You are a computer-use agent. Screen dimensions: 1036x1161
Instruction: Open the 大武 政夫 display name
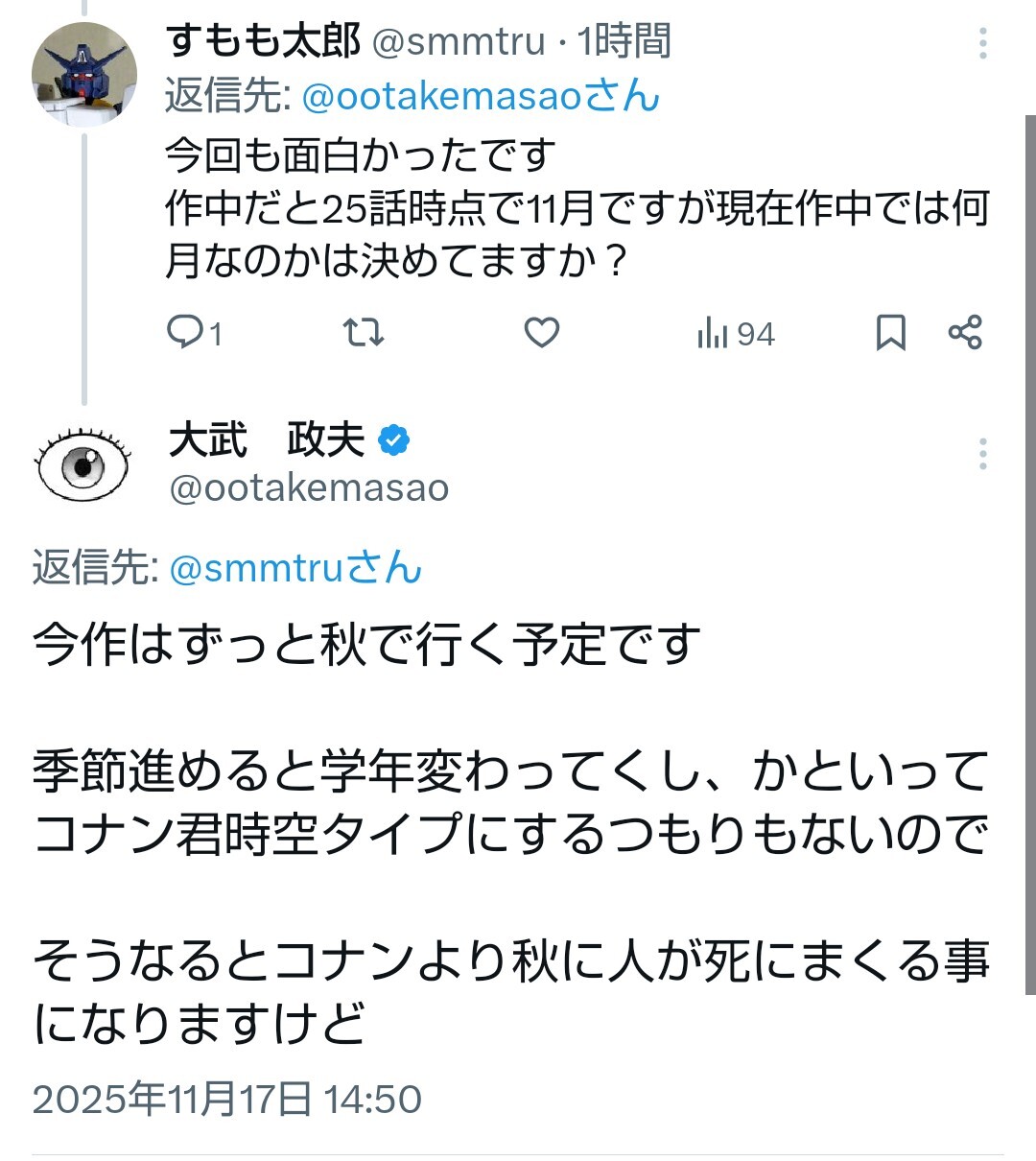pos(266,439)
